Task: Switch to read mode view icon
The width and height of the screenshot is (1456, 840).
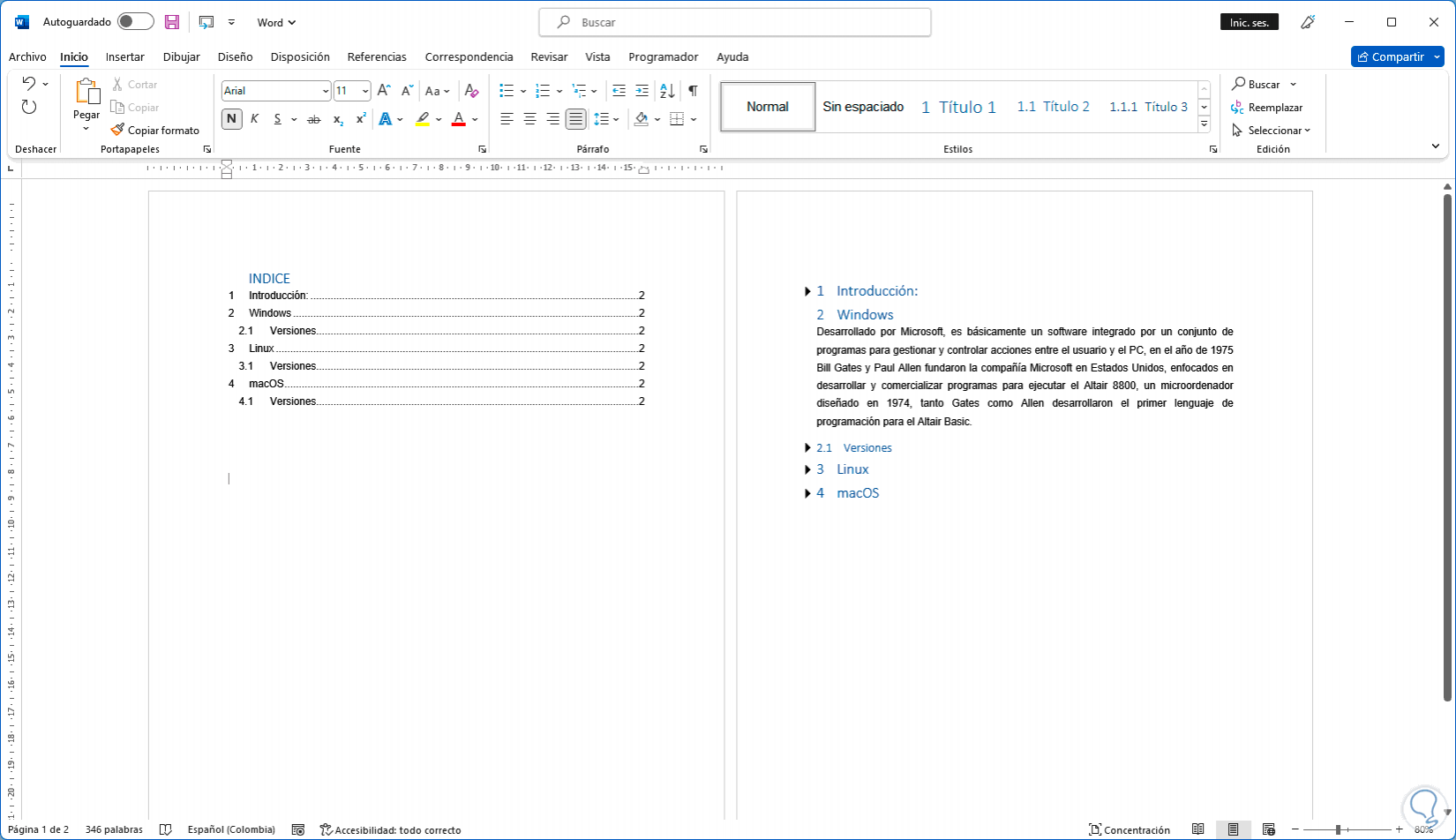Action: [x=1197, y=829]
